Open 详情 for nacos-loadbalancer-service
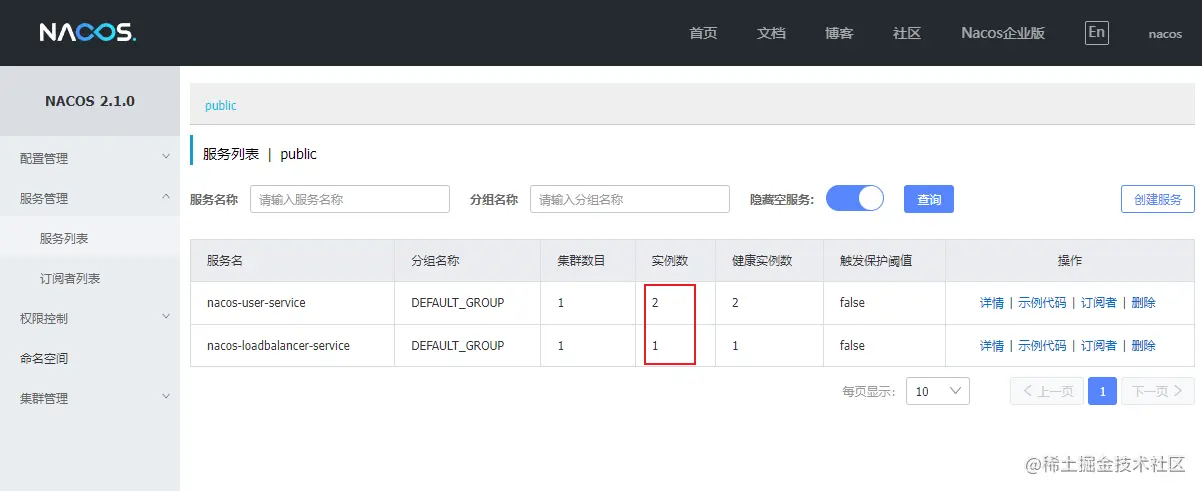This screenshot has height=491, width=1202. tap(992, 345)
